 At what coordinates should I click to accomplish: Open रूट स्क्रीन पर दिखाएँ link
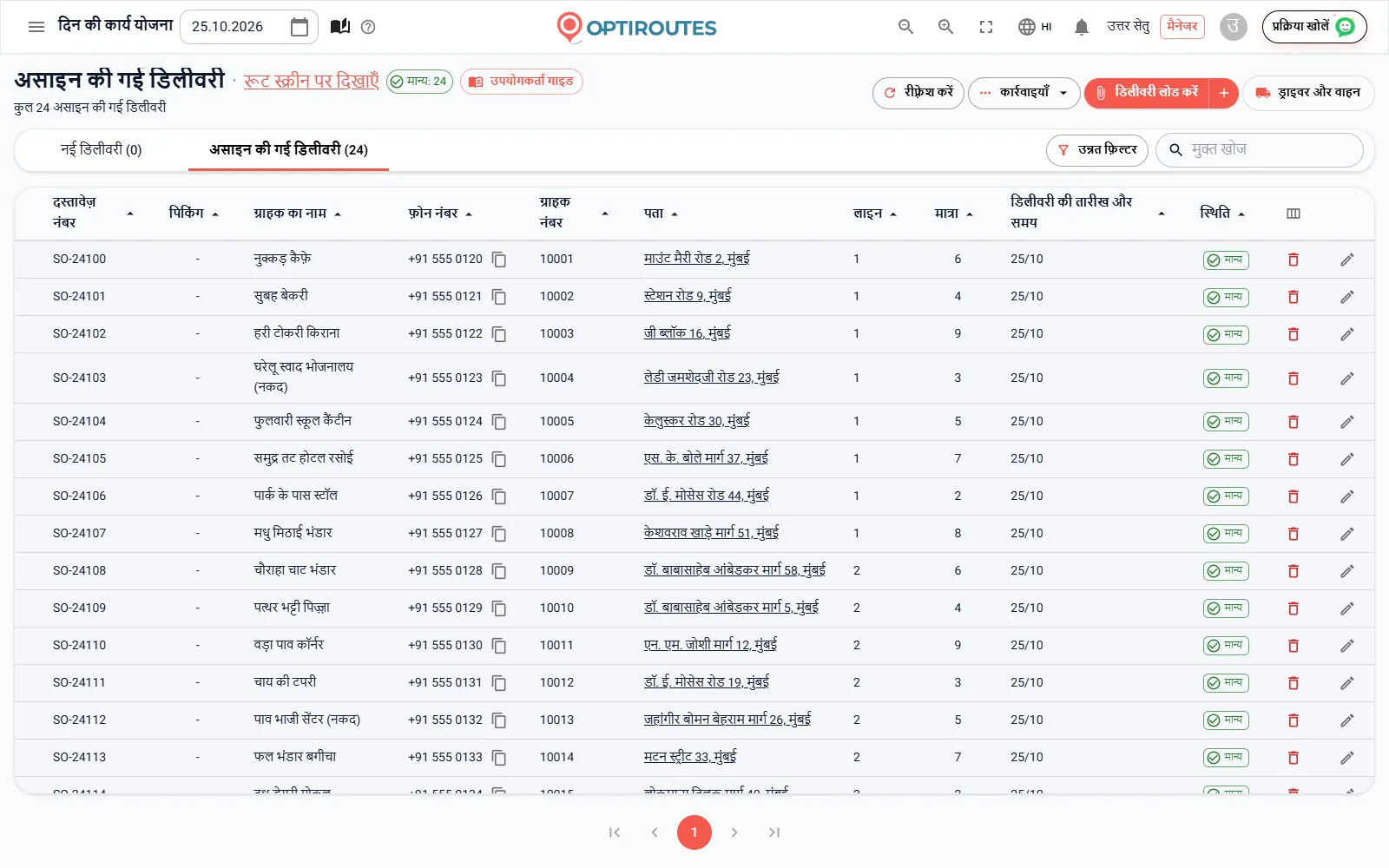coord(311,82)
